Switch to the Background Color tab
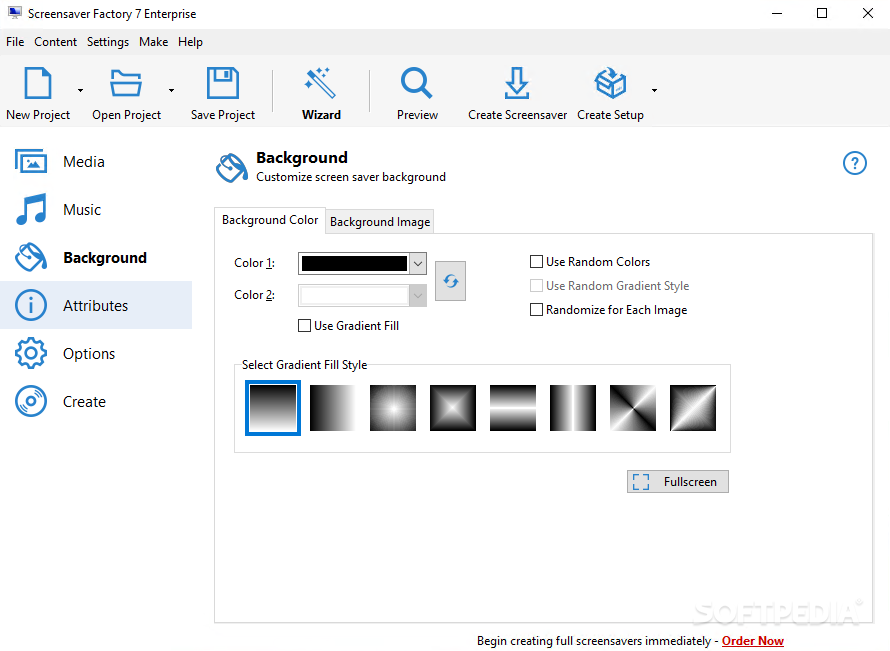 (x=270, y=220)
